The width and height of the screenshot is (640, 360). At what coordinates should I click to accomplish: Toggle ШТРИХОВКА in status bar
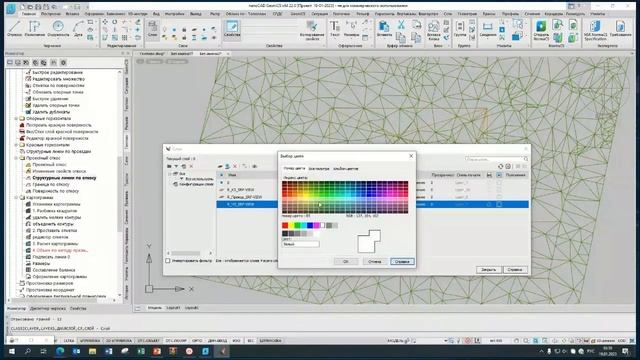270,340
